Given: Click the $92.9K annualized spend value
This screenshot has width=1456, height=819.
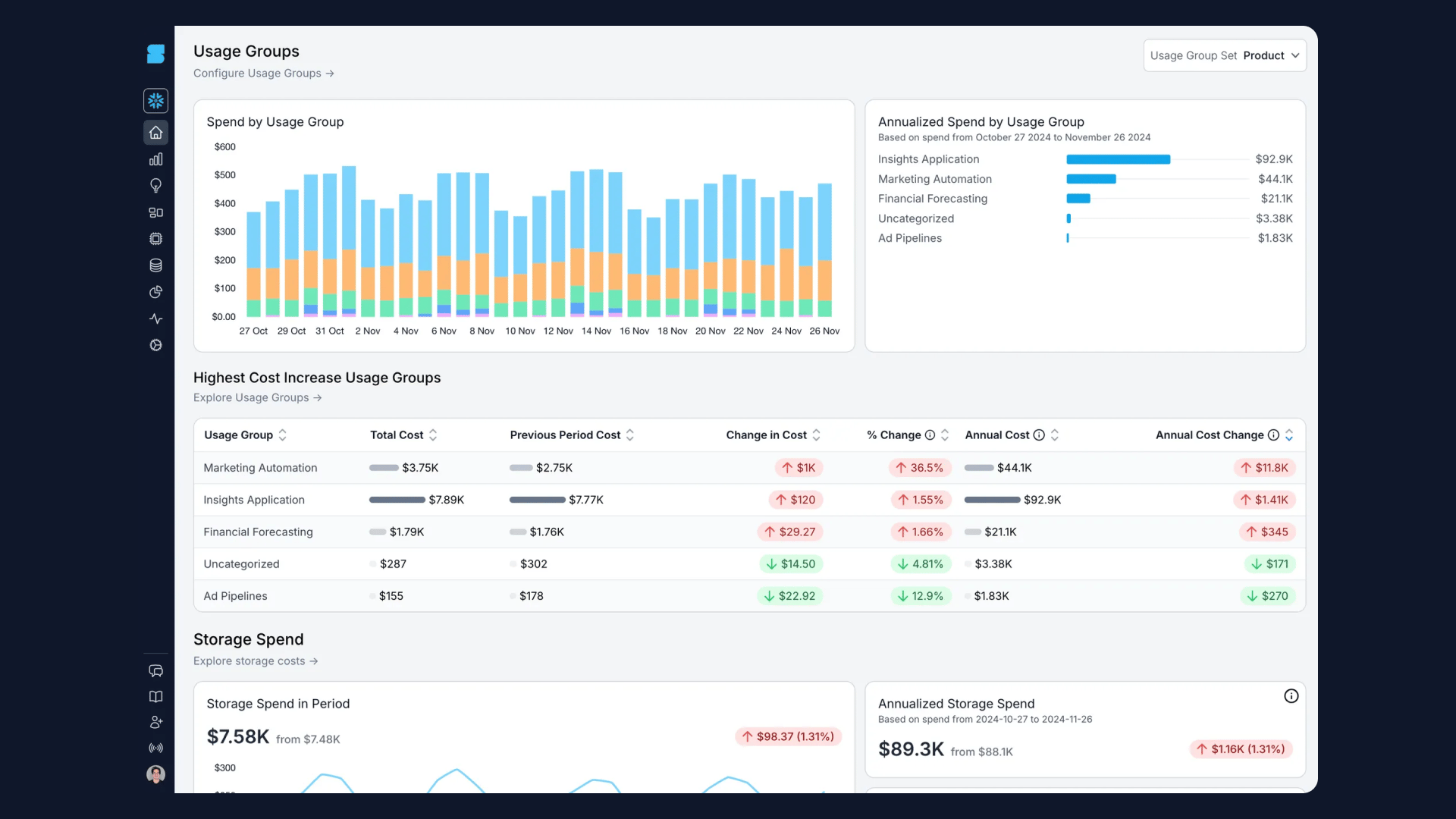Looking at the screenshot, I should click(1273, 159).
